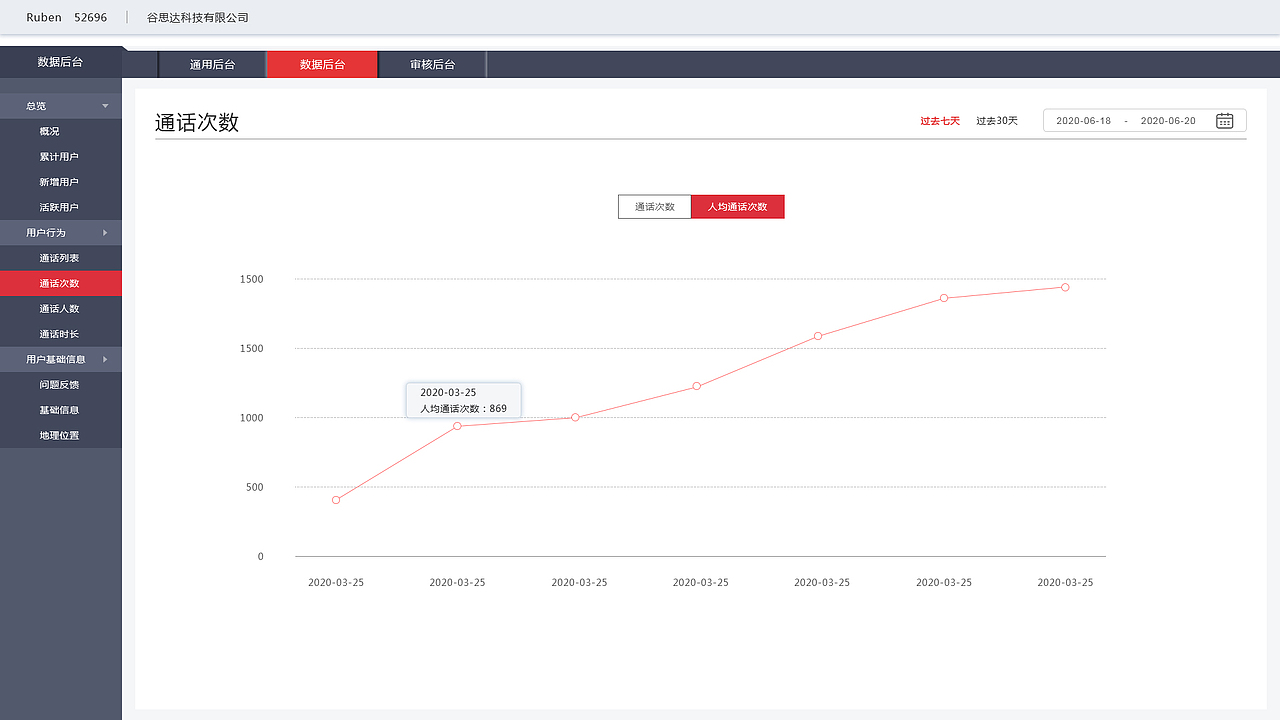
Task: Click the sixth chart data point
Action: point(944,298)
